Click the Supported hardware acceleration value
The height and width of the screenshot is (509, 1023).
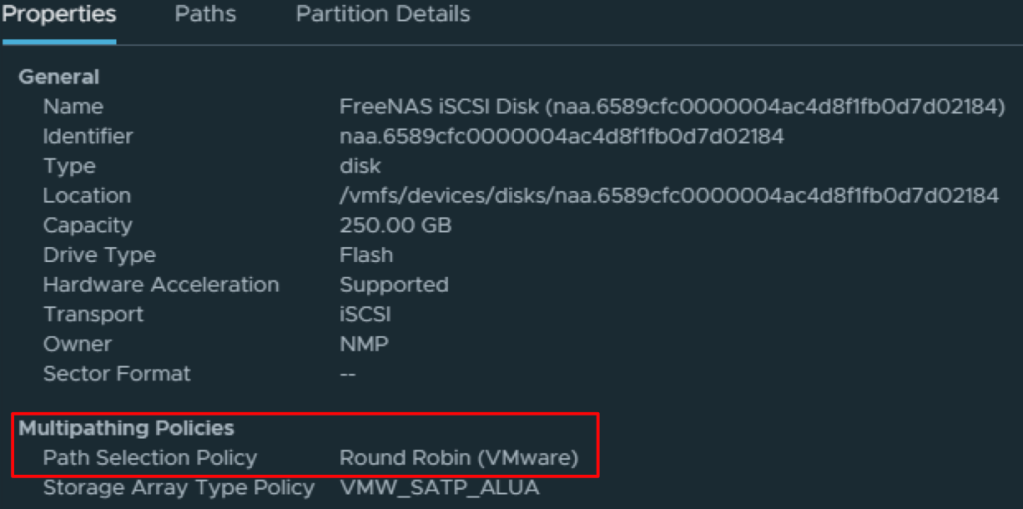click(394, 285)
